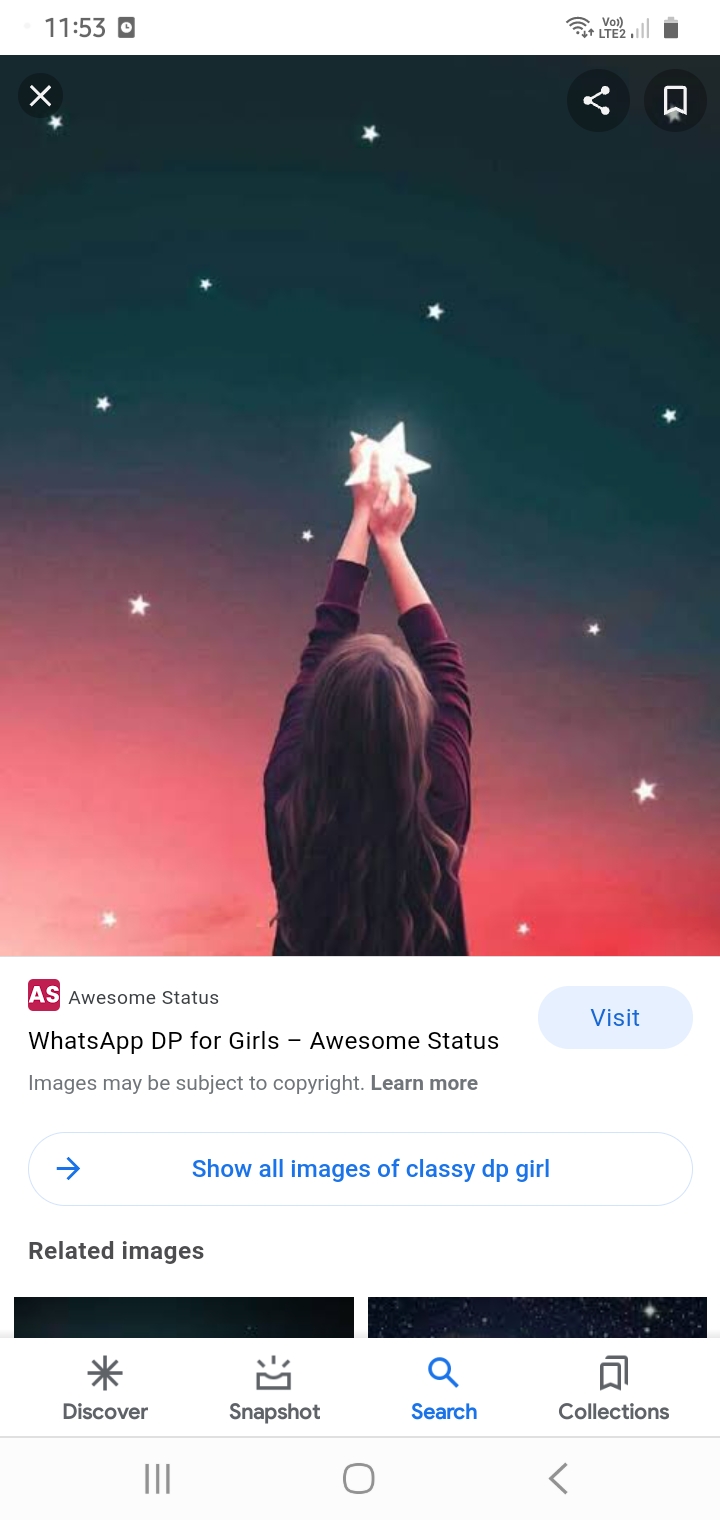Image resolution: width=720 pixels, height=1520 pixels.
Task: Show all images of classy dp girl
Action: [360, 1169]
